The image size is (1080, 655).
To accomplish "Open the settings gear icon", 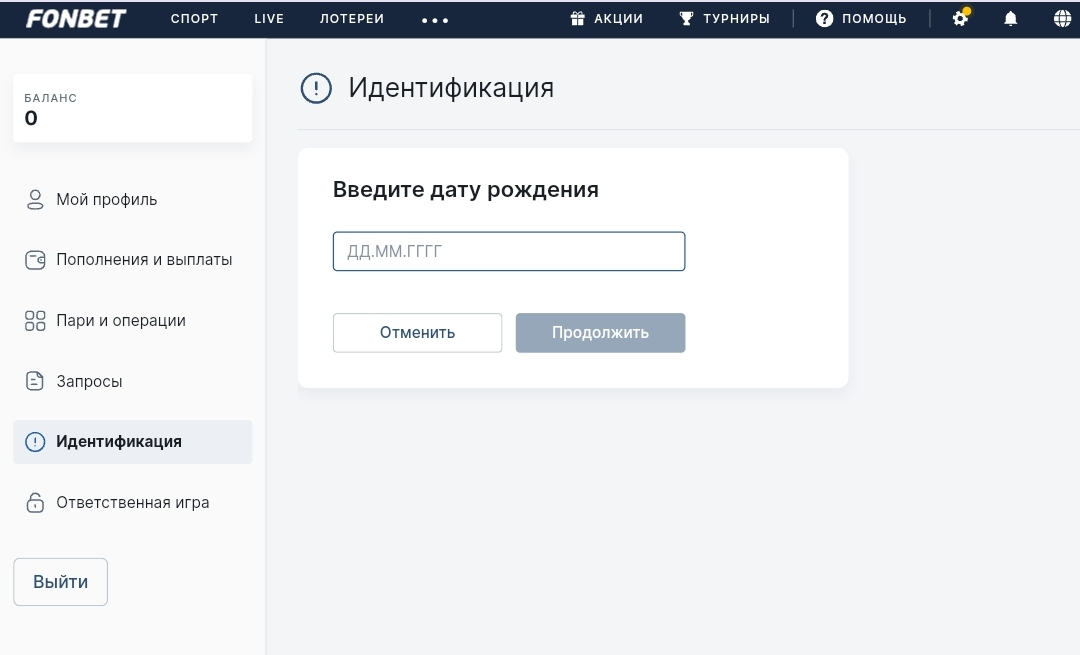I will pos(960,19).
